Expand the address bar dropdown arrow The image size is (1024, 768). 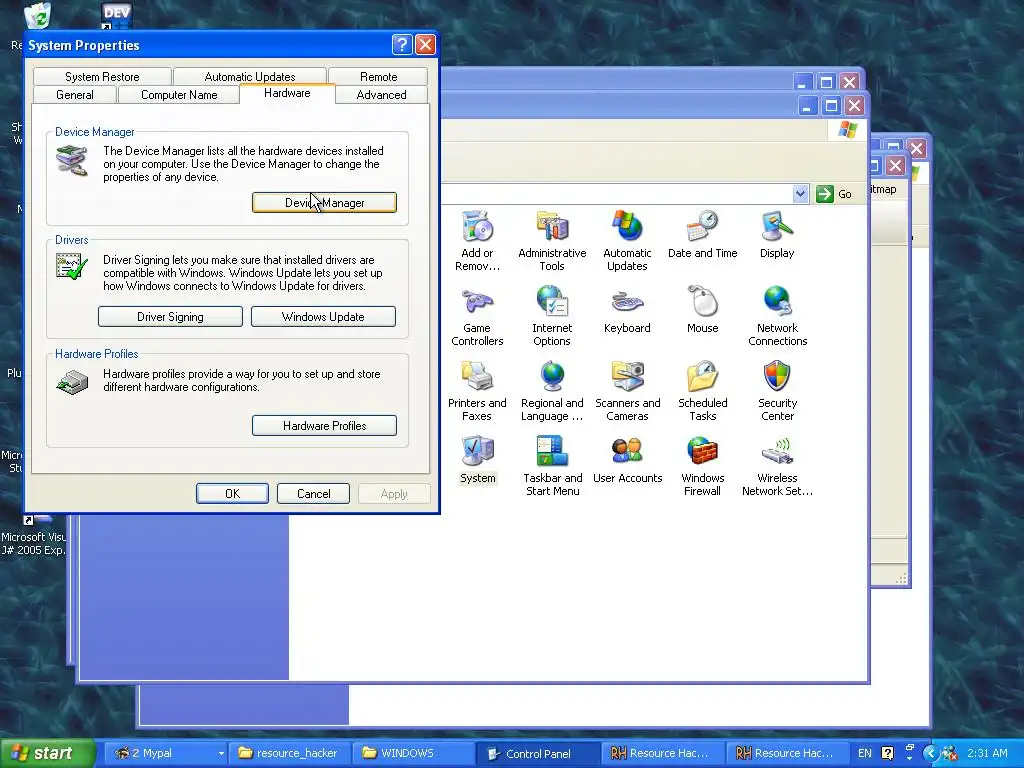(x=801, y=194)
